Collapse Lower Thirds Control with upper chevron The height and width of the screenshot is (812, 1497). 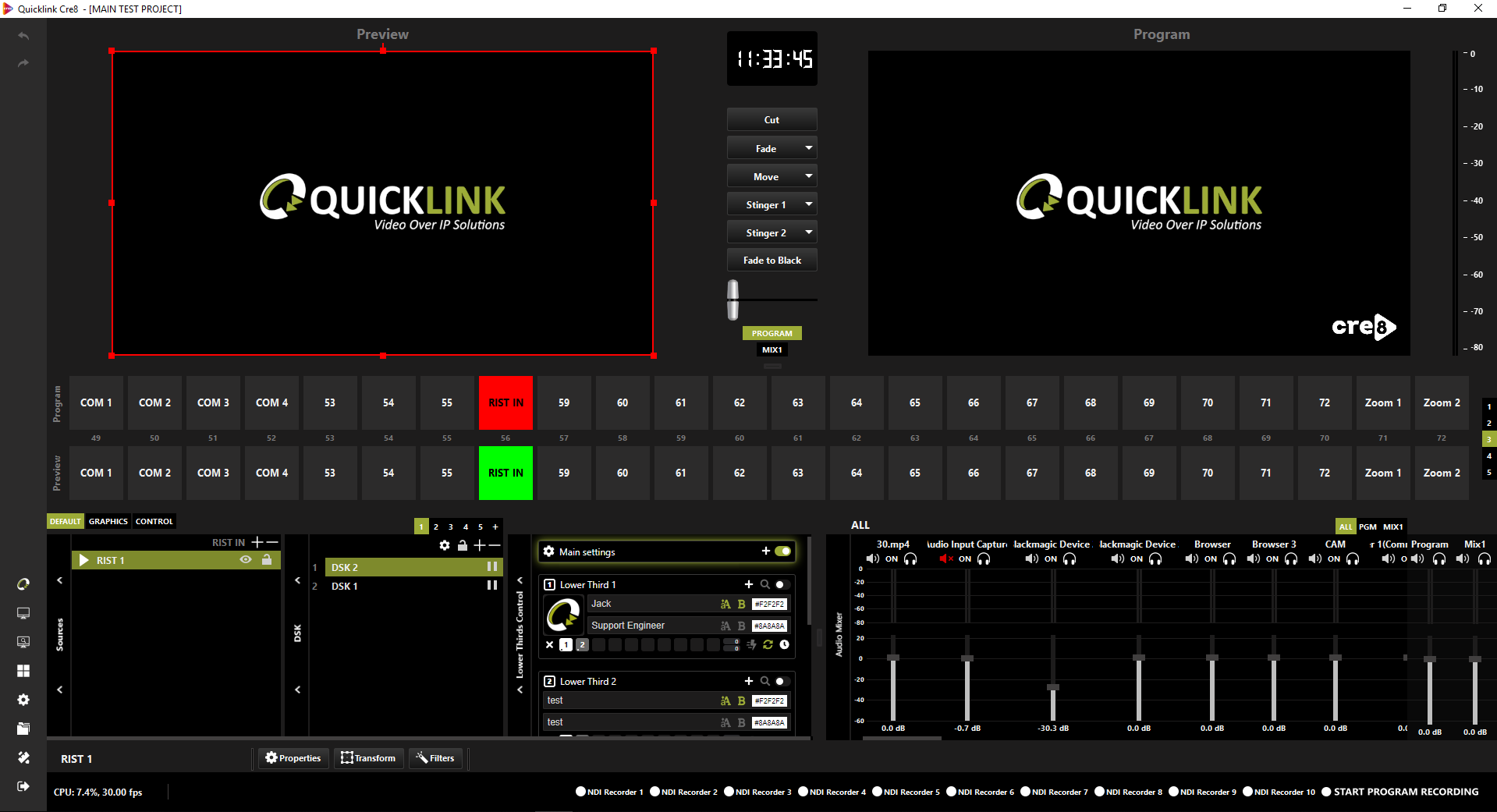(x=520, y=580)
